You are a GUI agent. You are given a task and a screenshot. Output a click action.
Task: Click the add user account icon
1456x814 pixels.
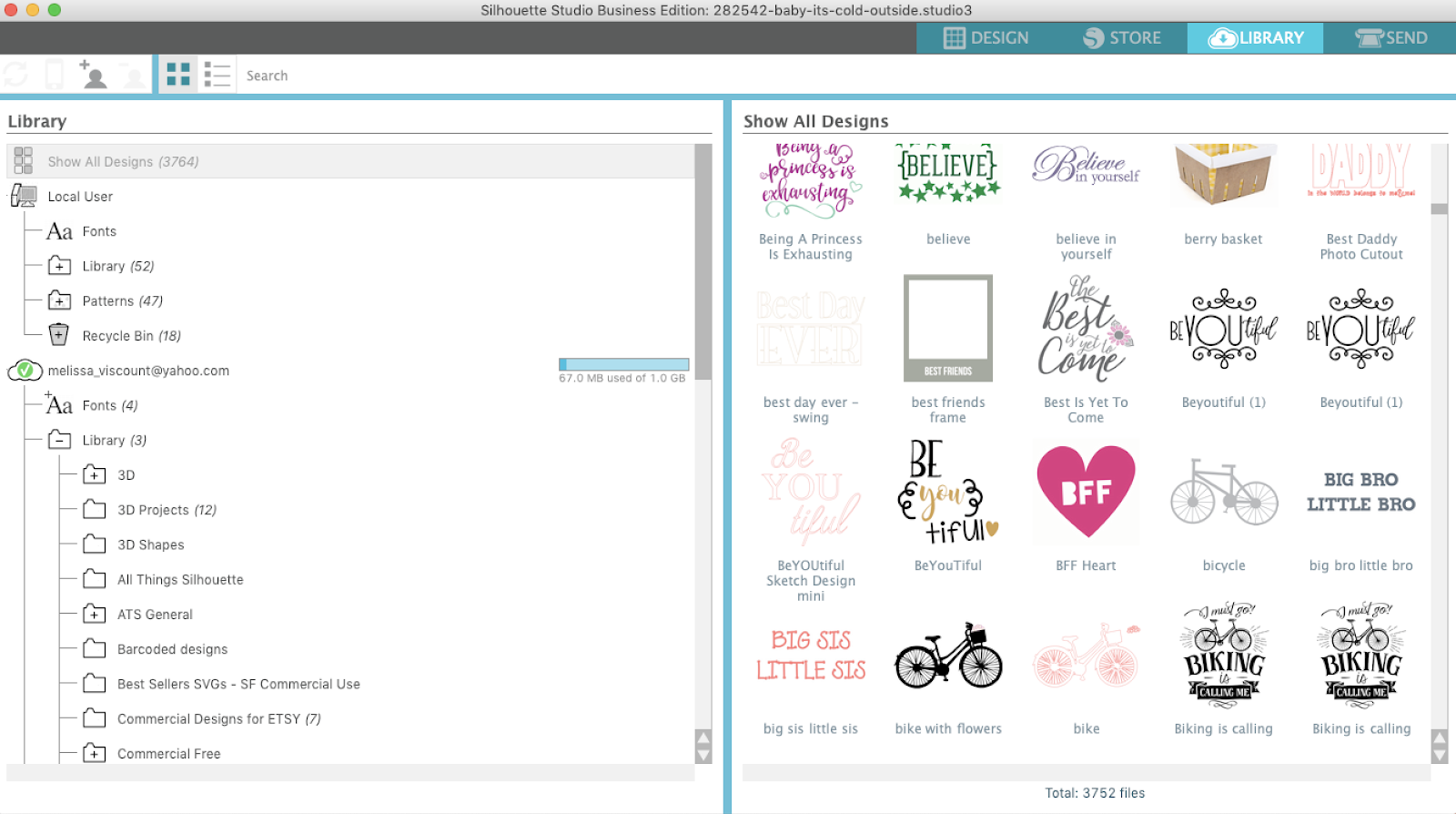93,75
